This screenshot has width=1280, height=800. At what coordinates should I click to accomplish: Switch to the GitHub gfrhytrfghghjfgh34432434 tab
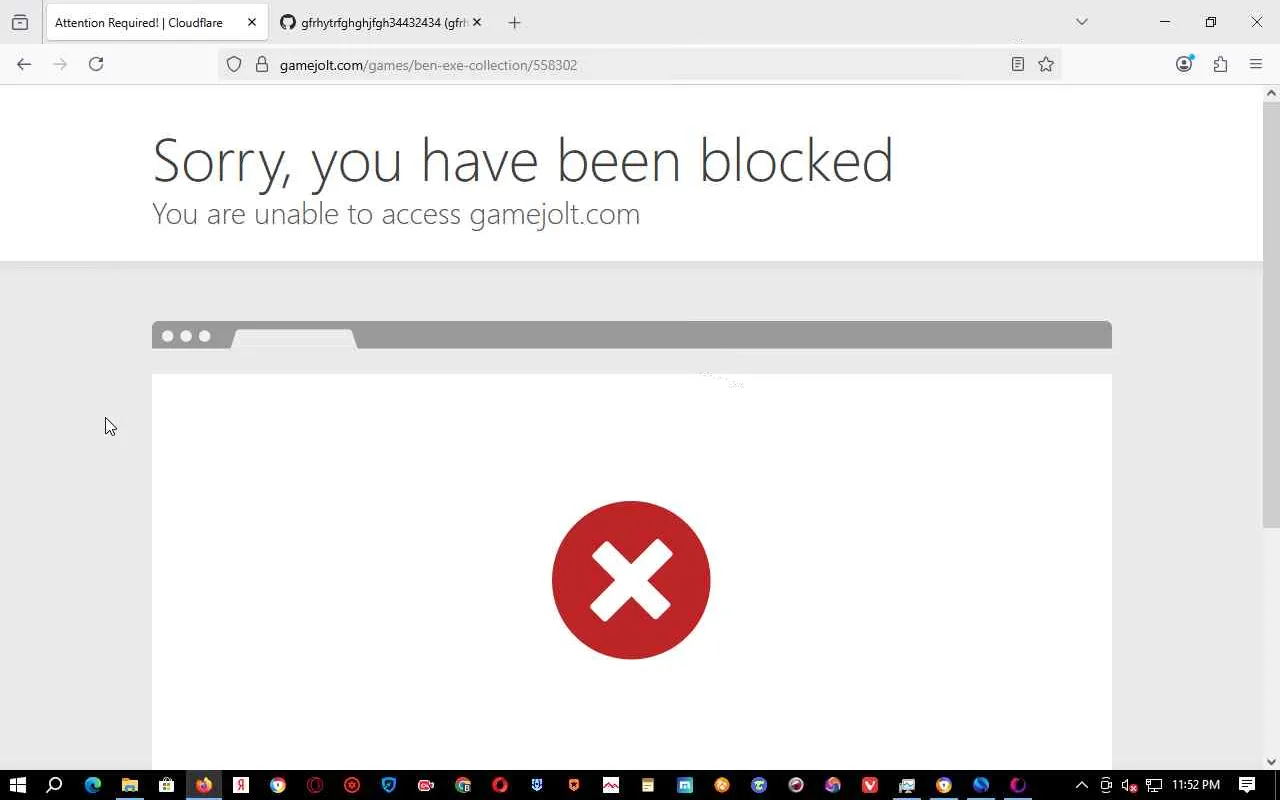(x=375, y=22)
